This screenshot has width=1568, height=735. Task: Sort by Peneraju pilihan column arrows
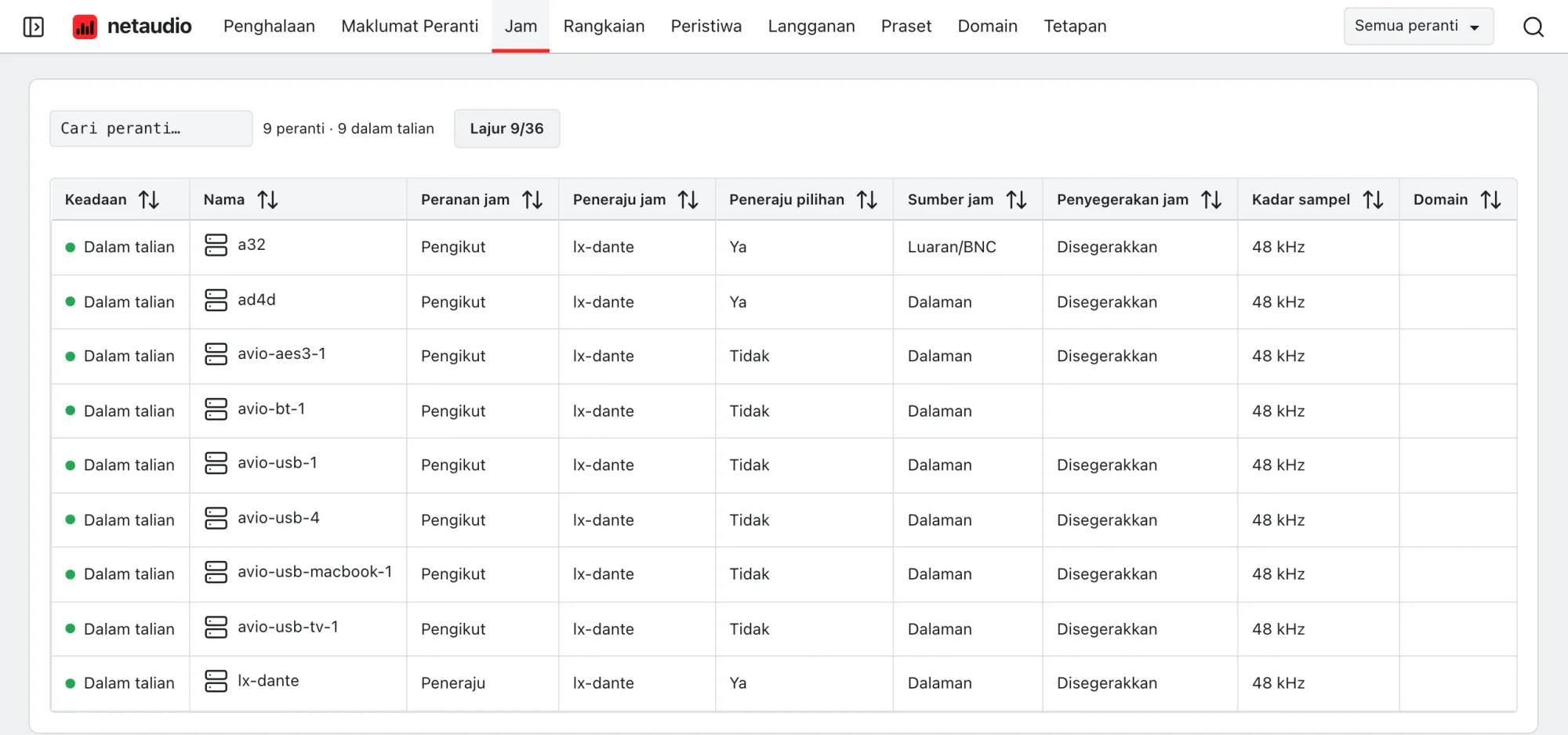[867, 200]
